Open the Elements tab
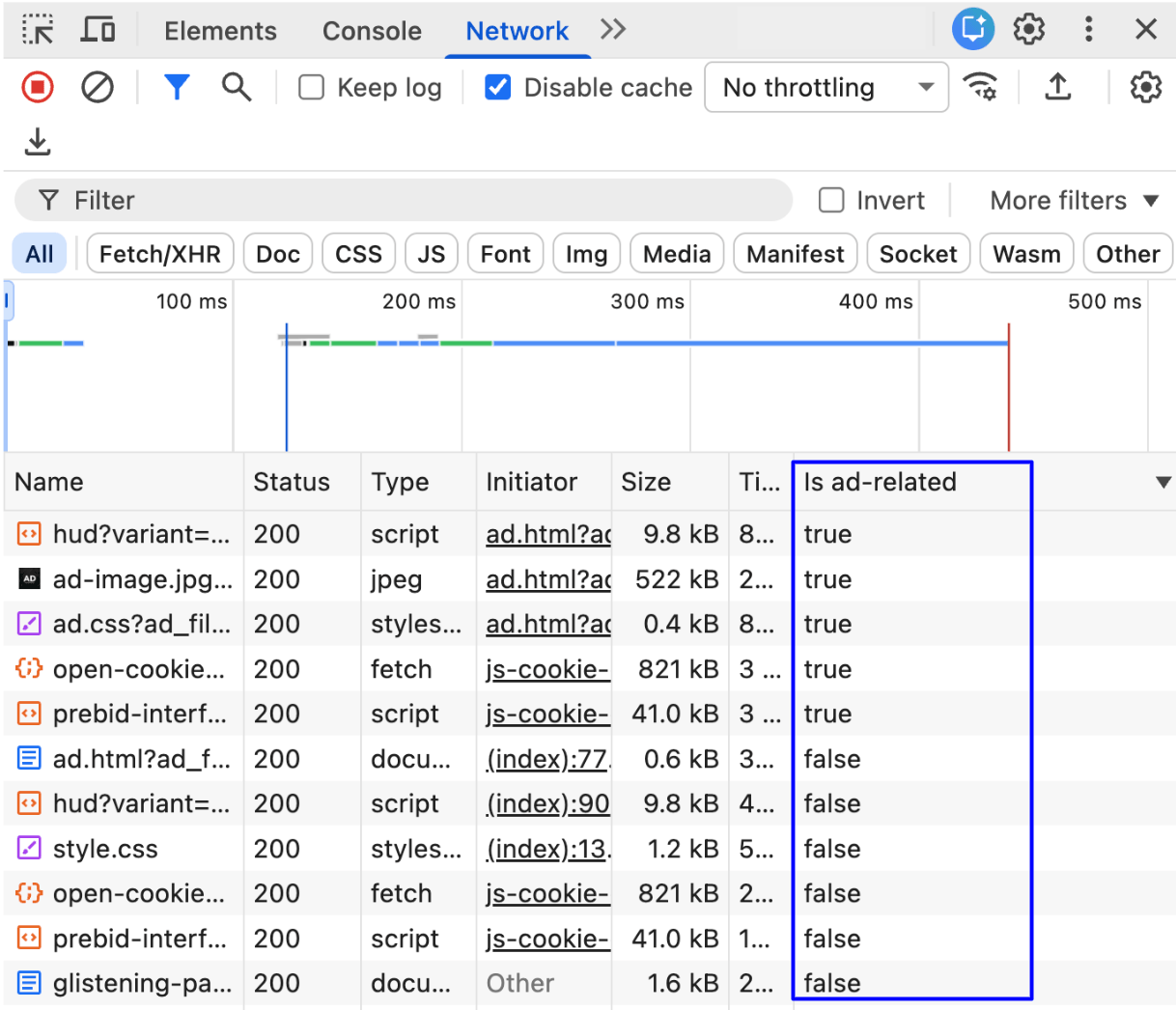Screen dimensions: 1176x1010 (220, 31)
